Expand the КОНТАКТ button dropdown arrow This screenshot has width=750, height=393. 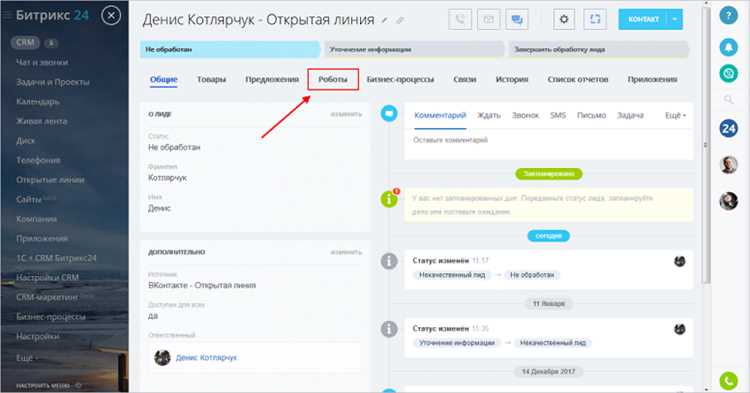point(674,19)
